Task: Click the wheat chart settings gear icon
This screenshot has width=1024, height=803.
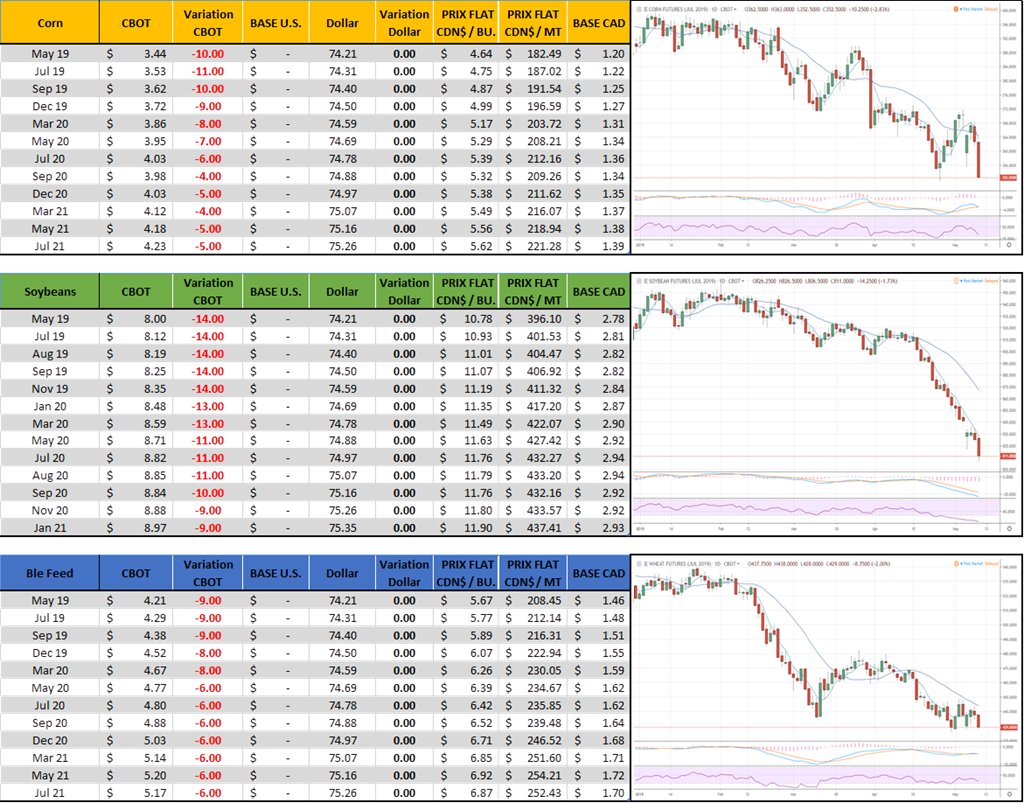Action: (1009, 793)
